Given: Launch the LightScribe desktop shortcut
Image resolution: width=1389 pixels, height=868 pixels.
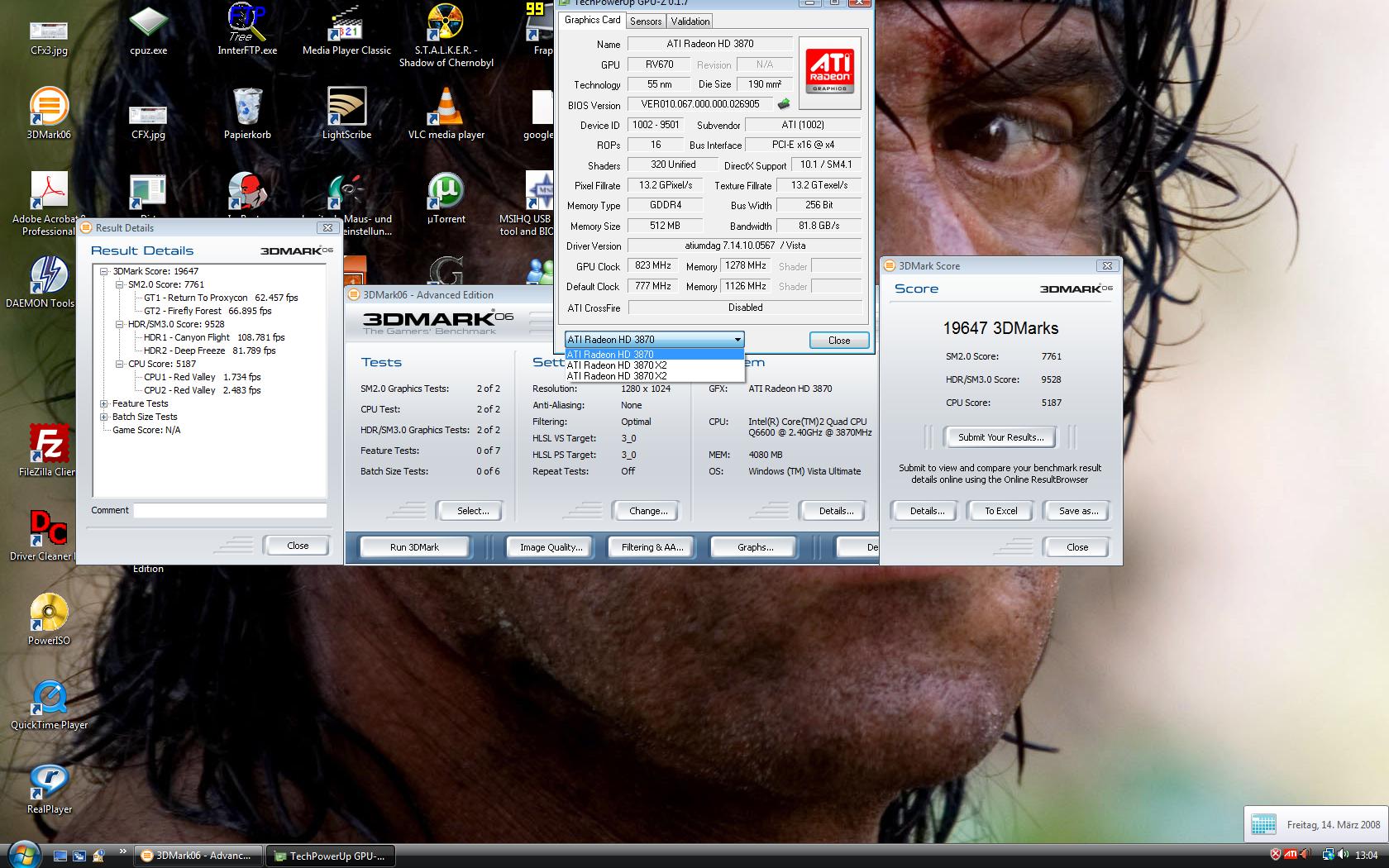Looking at the screenshot, I should (346, 114).
